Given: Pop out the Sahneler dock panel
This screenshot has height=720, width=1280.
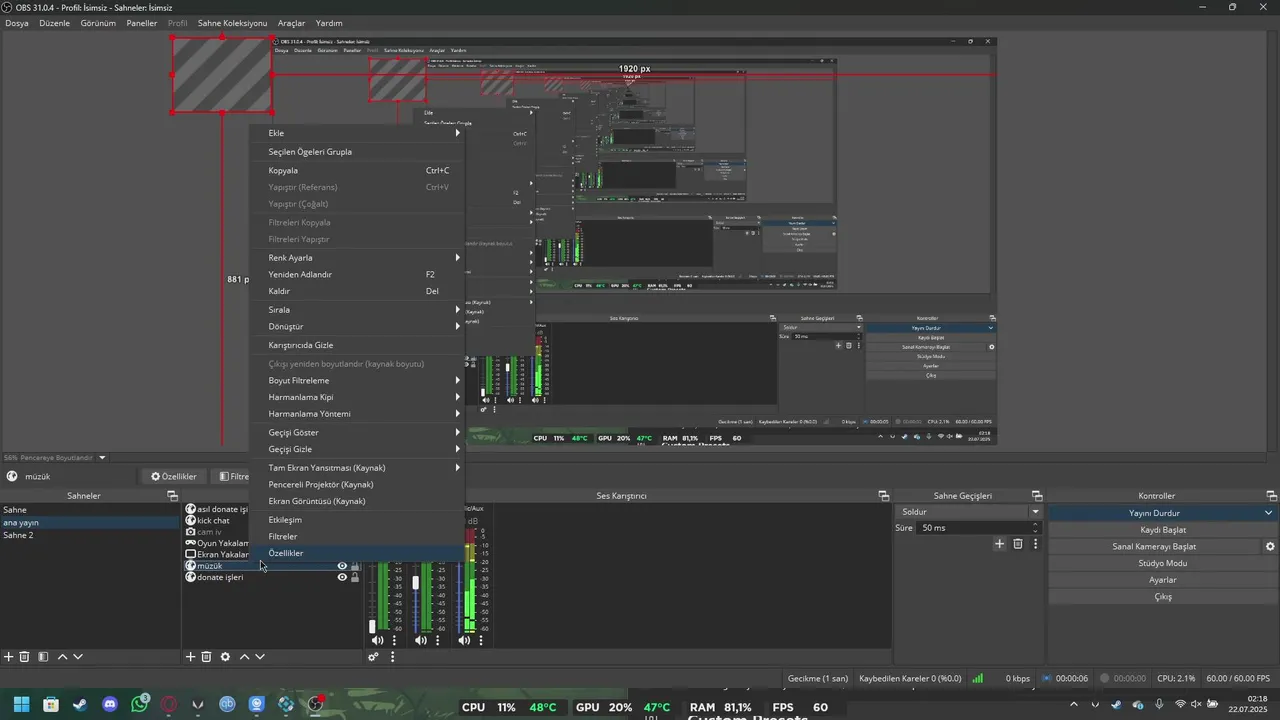Looking at the screenshot, I should [x=172, y=496].
